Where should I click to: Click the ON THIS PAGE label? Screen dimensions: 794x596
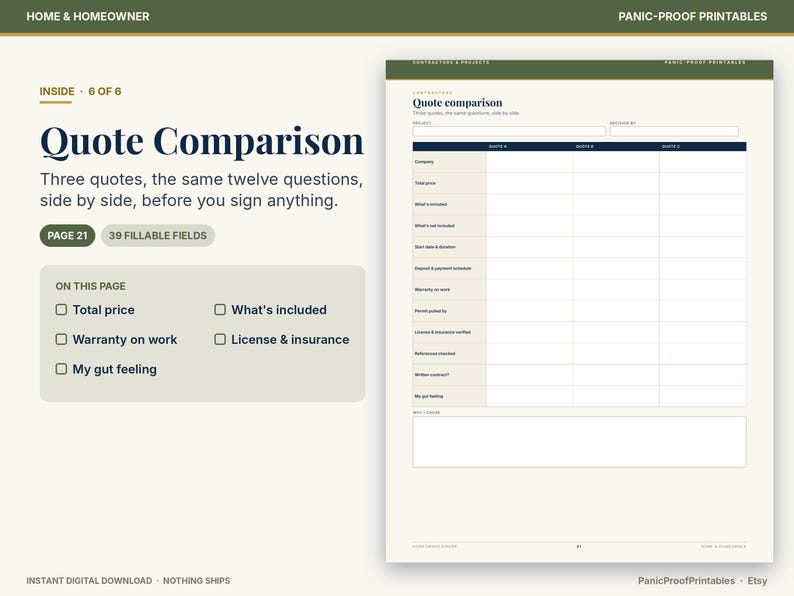[x=91, y=286]
